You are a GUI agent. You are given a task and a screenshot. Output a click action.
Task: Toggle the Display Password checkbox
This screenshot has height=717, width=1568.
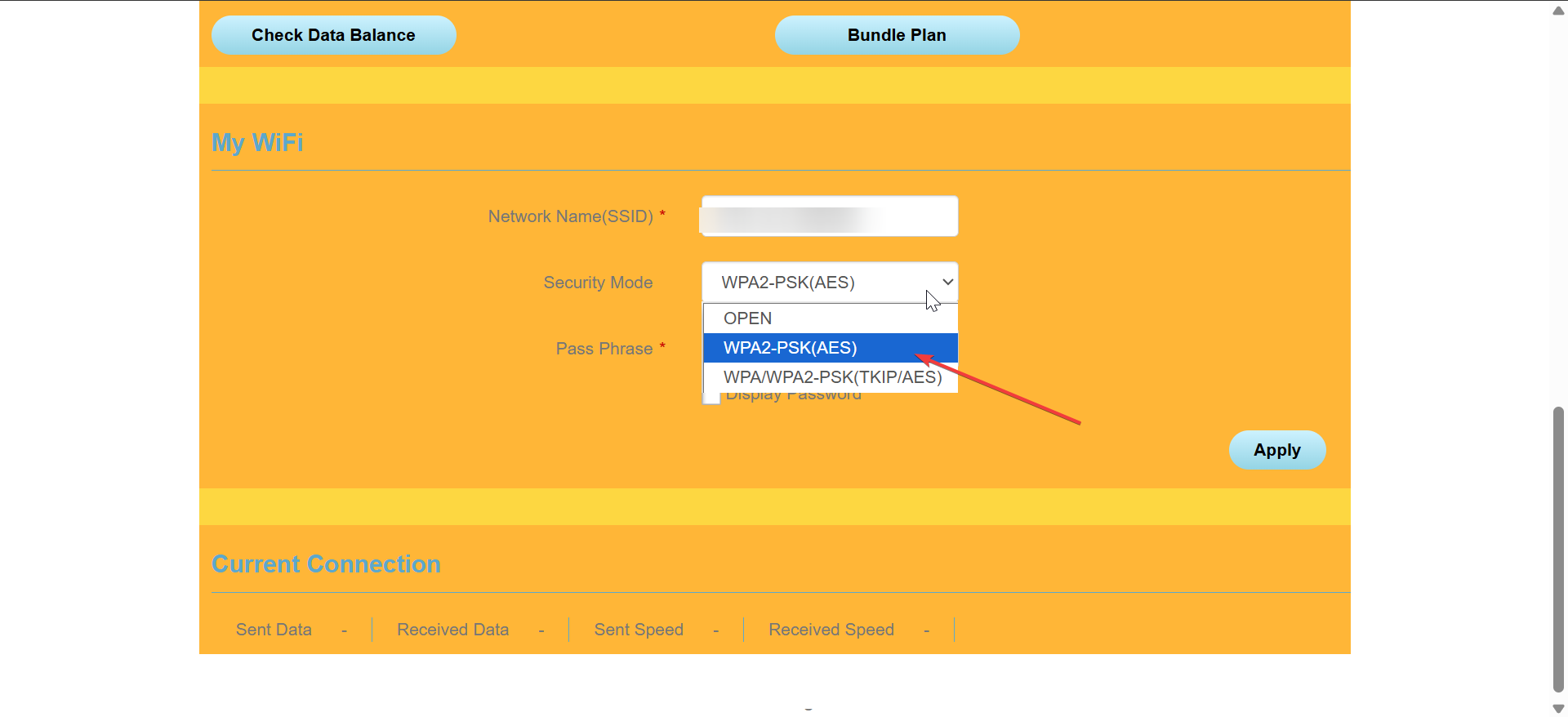click(711, 398)
